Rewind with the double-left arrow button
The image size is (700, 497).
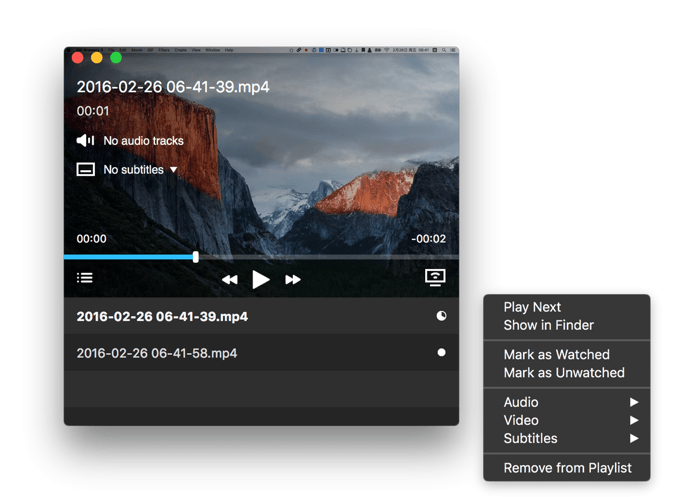coord(230,280)
